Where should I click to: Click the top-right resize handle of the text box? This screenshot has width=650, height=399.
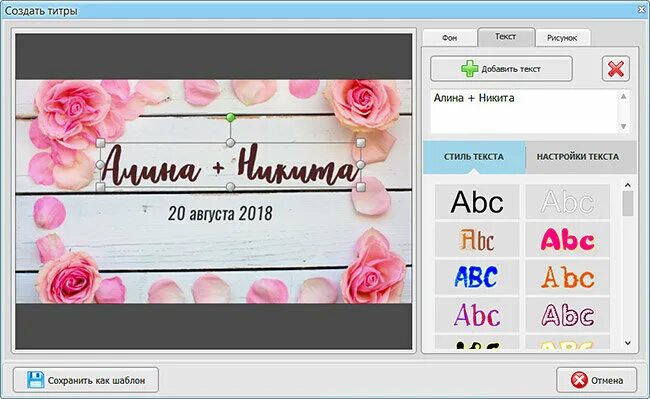coord(361,143)
